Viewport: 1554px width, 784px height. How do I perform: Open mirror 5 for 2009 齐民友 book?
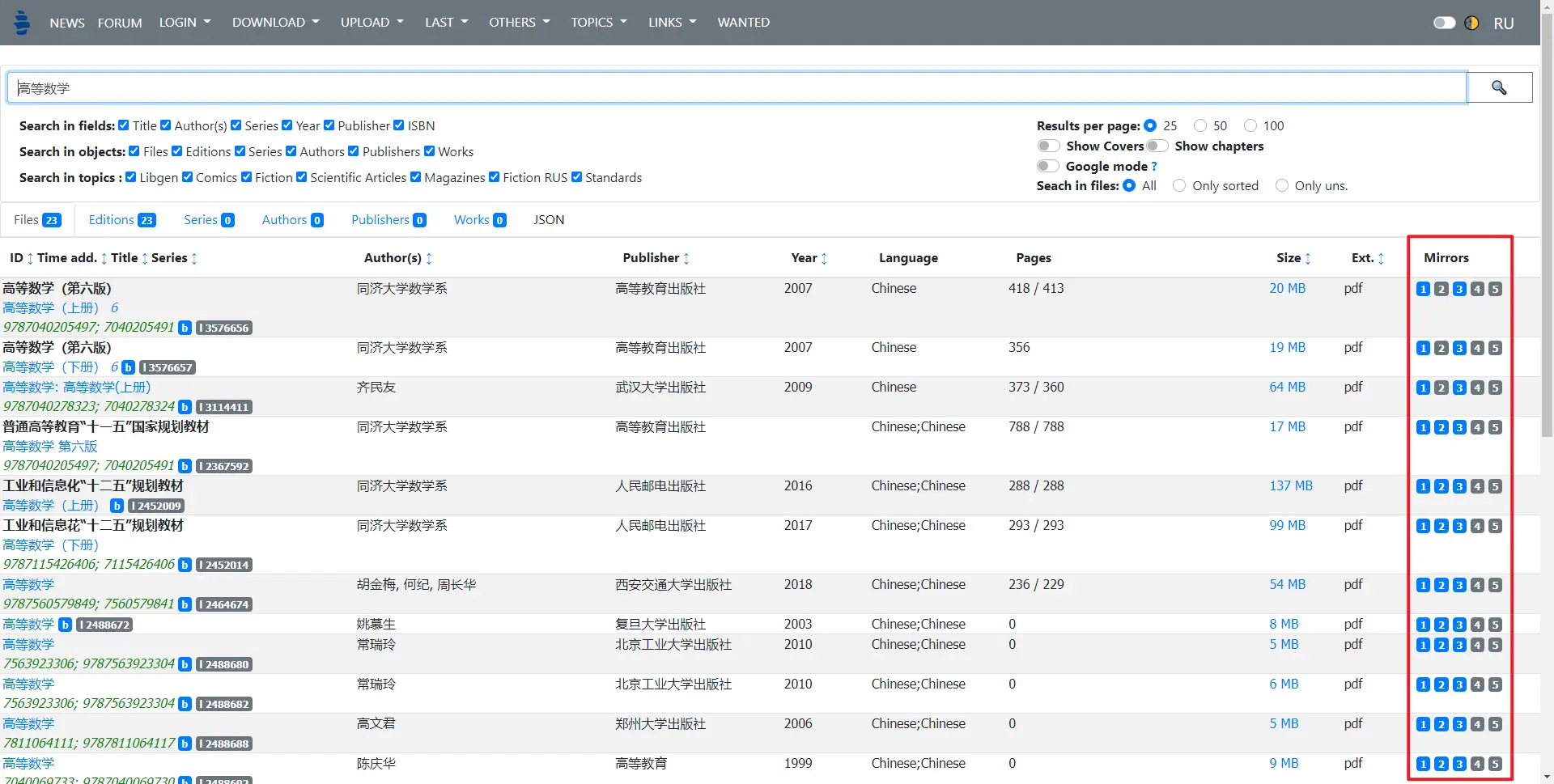point(1495,388)
